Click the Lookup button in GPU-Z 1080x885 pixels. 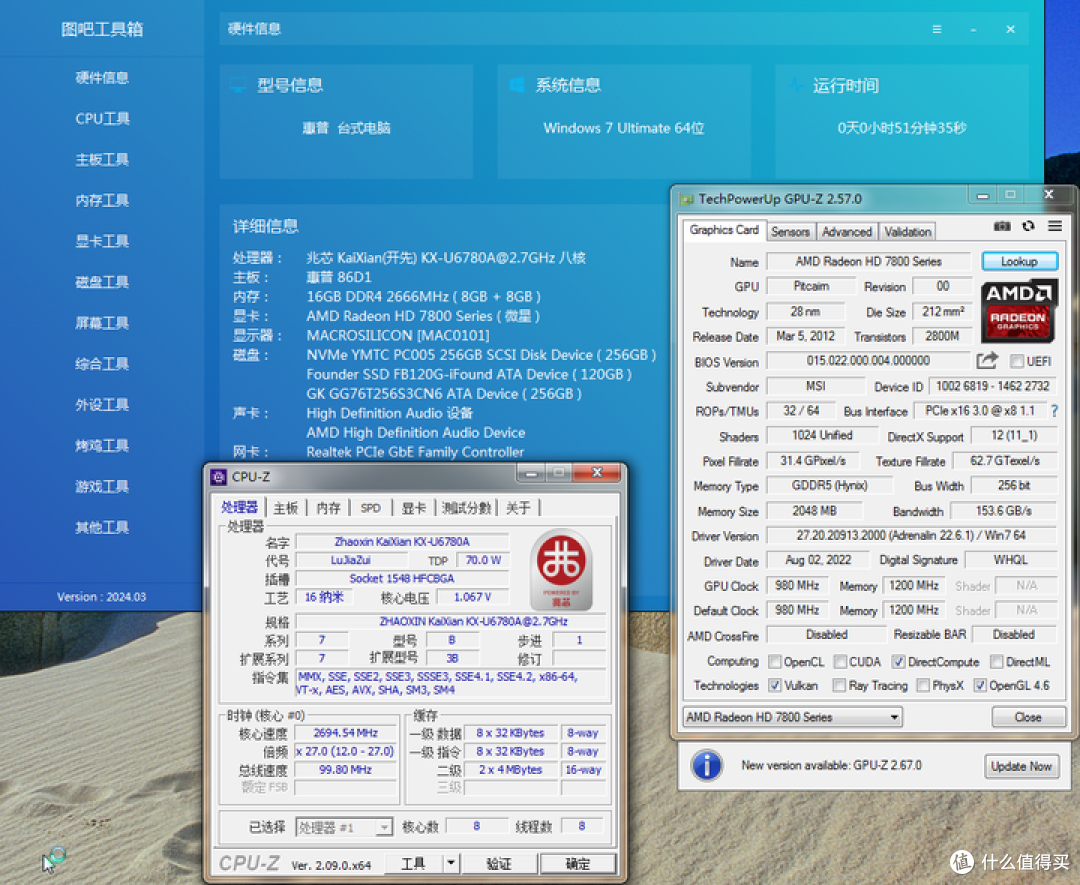point(1019,262)
